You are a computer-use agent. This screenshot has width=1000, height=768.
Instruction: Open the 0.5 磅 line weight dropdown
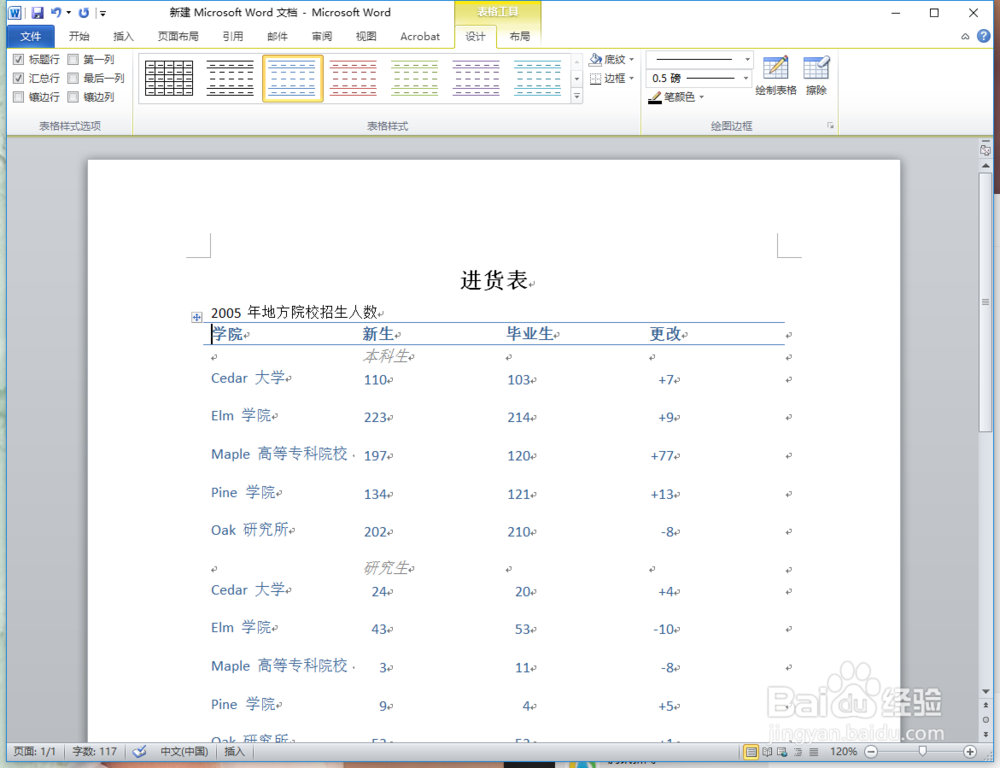[x=698, y=77]
